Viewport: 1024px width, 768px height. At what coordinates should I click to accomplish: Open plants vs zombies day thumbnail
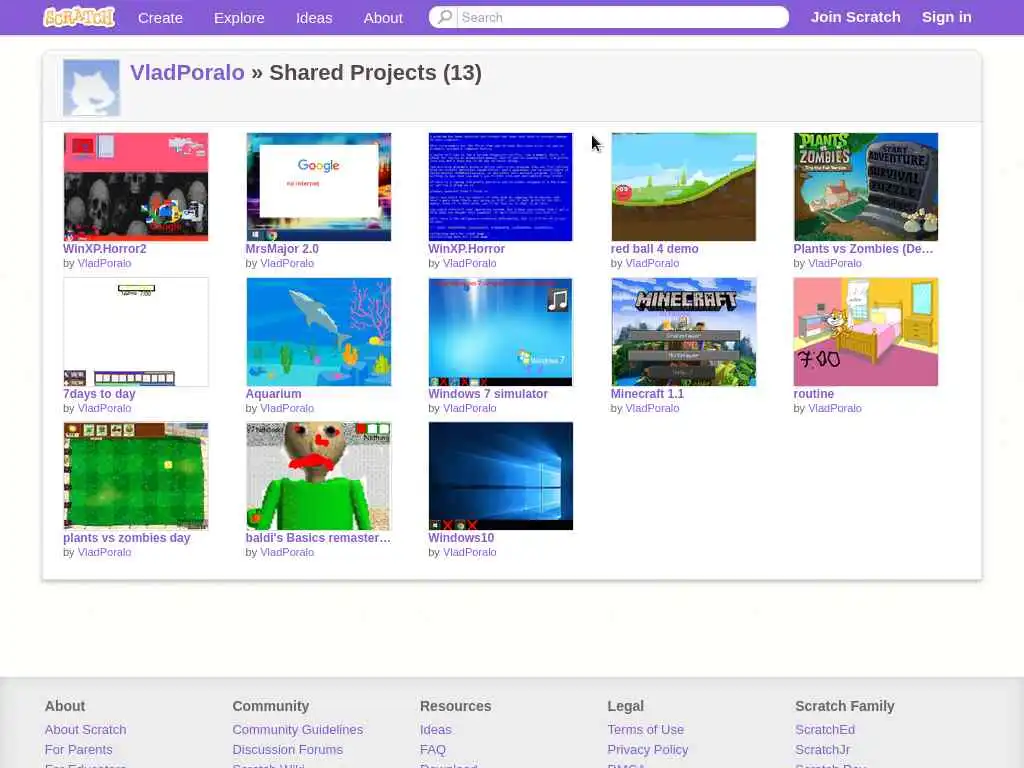[x=136, y=476]
